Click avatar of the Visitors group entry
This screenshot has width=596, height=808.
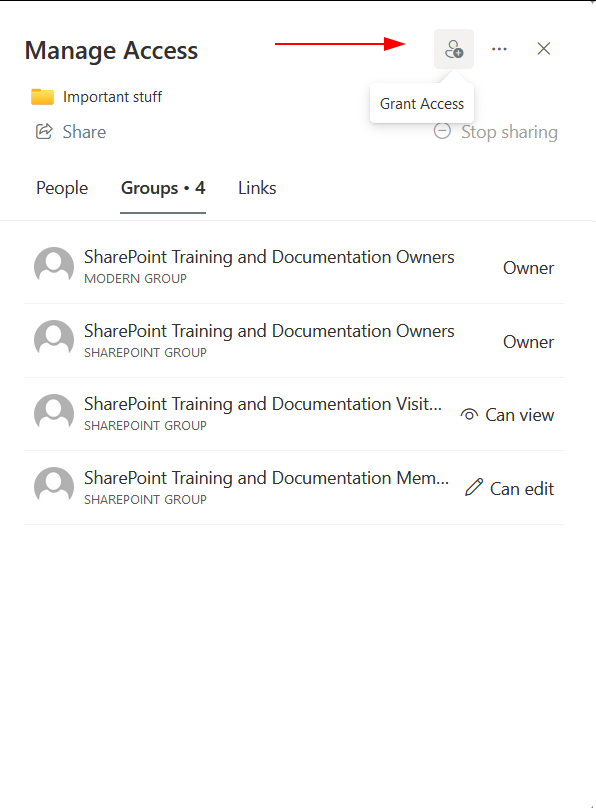(x=54, y=414)
